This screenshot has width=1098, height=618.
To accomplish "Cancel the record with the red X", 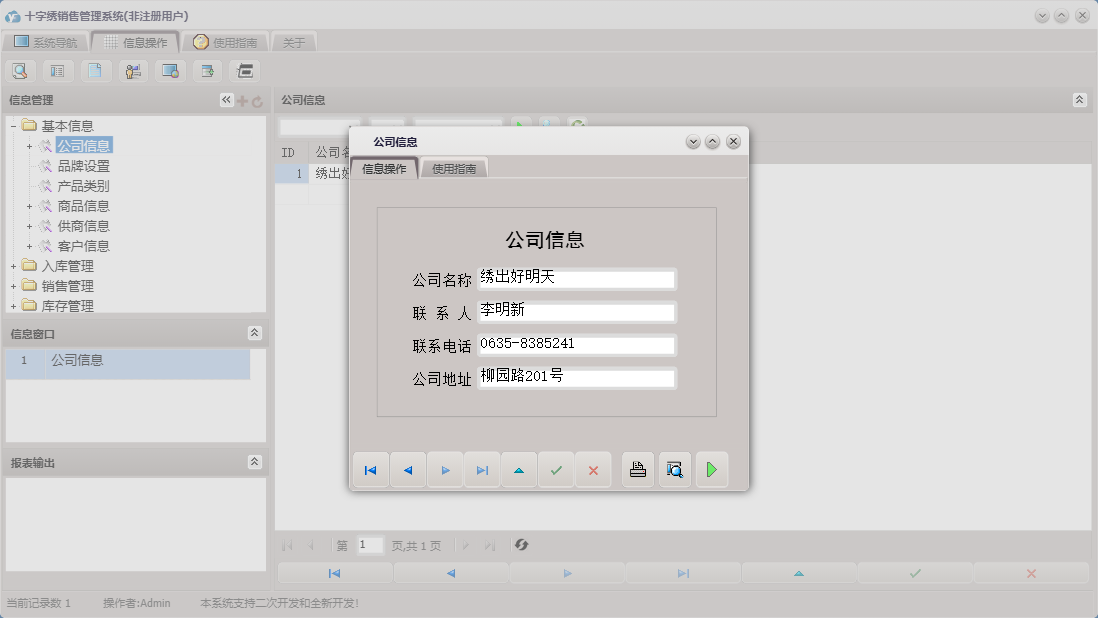I will pyautogui.click(x=592, y=469).
